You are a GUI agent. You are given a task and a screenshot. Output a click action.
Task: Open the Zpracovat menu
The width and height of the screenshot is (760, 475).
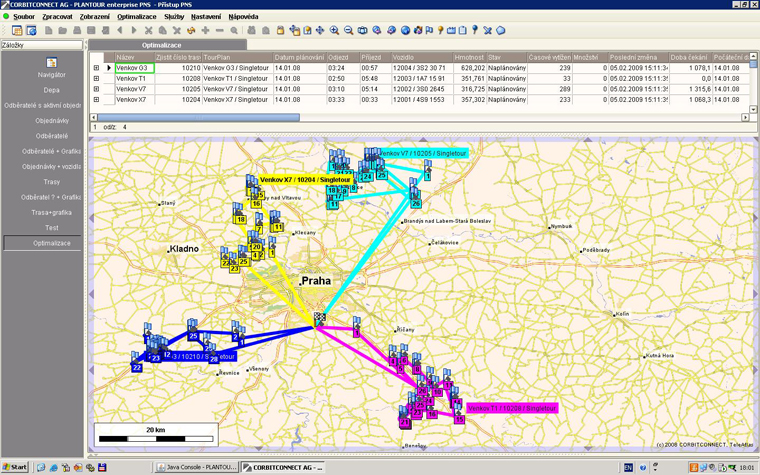(57, 16)
